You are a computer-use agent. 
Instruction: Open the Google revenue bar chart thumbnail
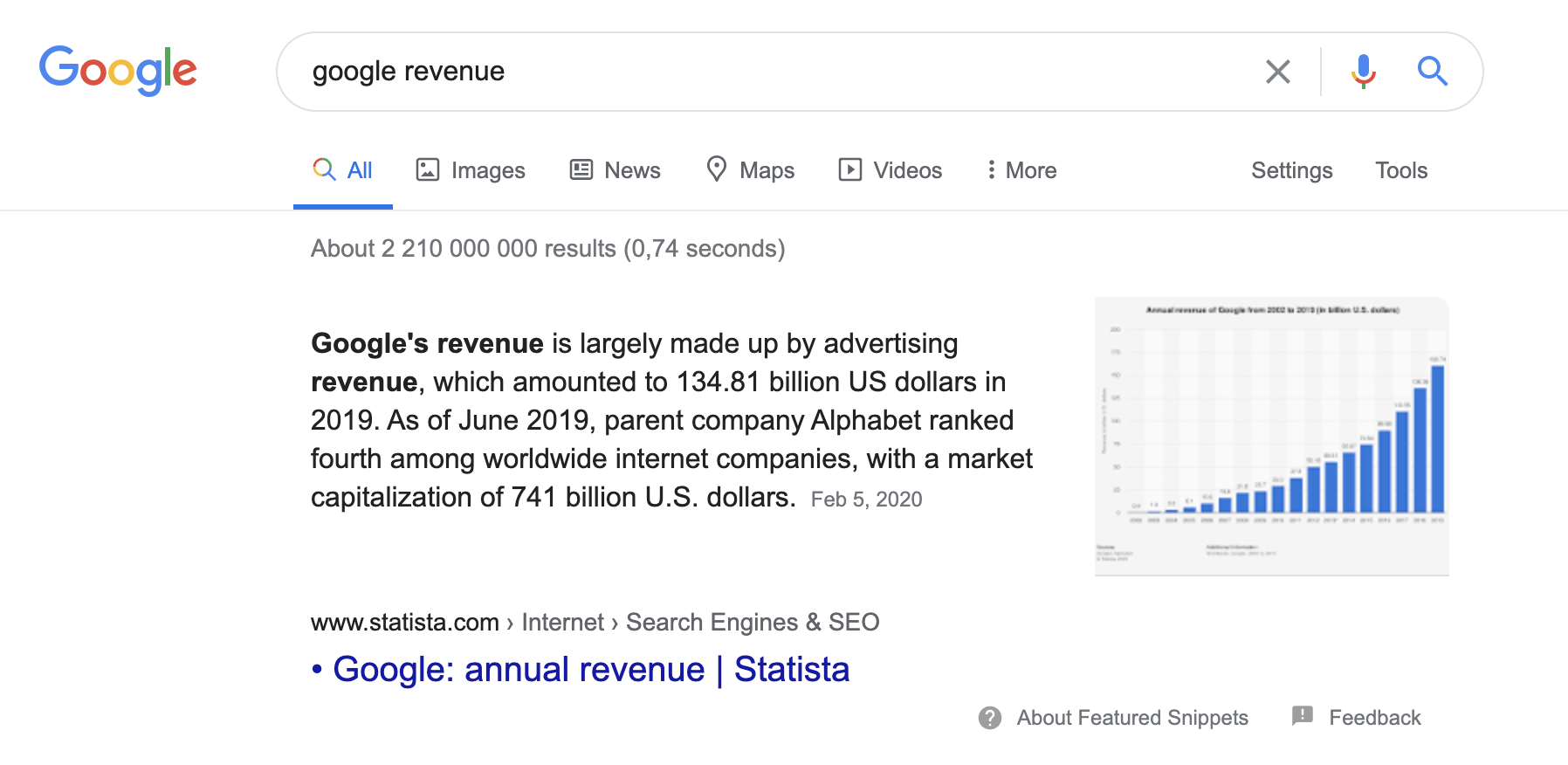pos(1272,437)
